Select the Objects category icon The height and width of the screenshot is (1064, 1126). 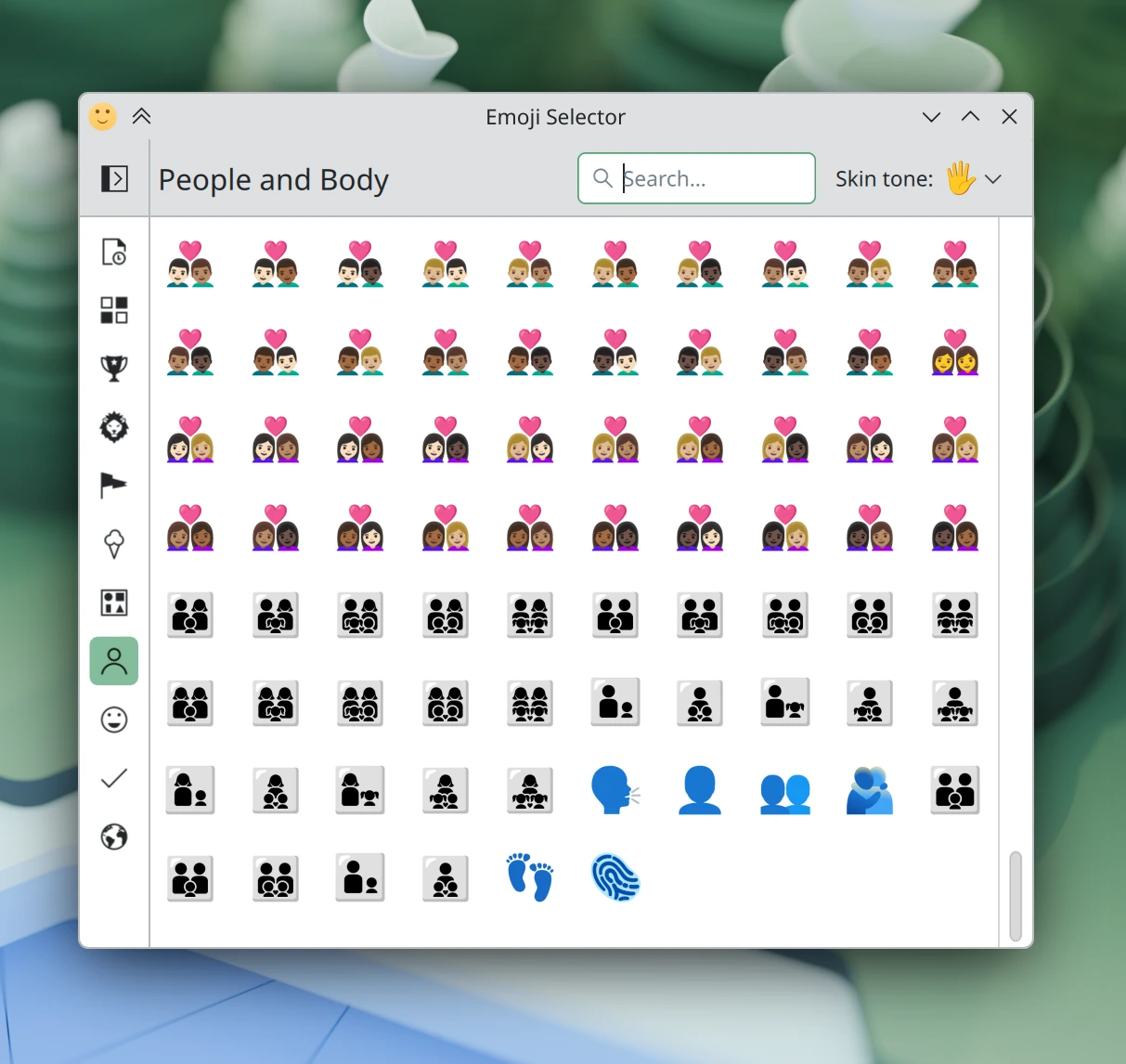coord(113,603)
